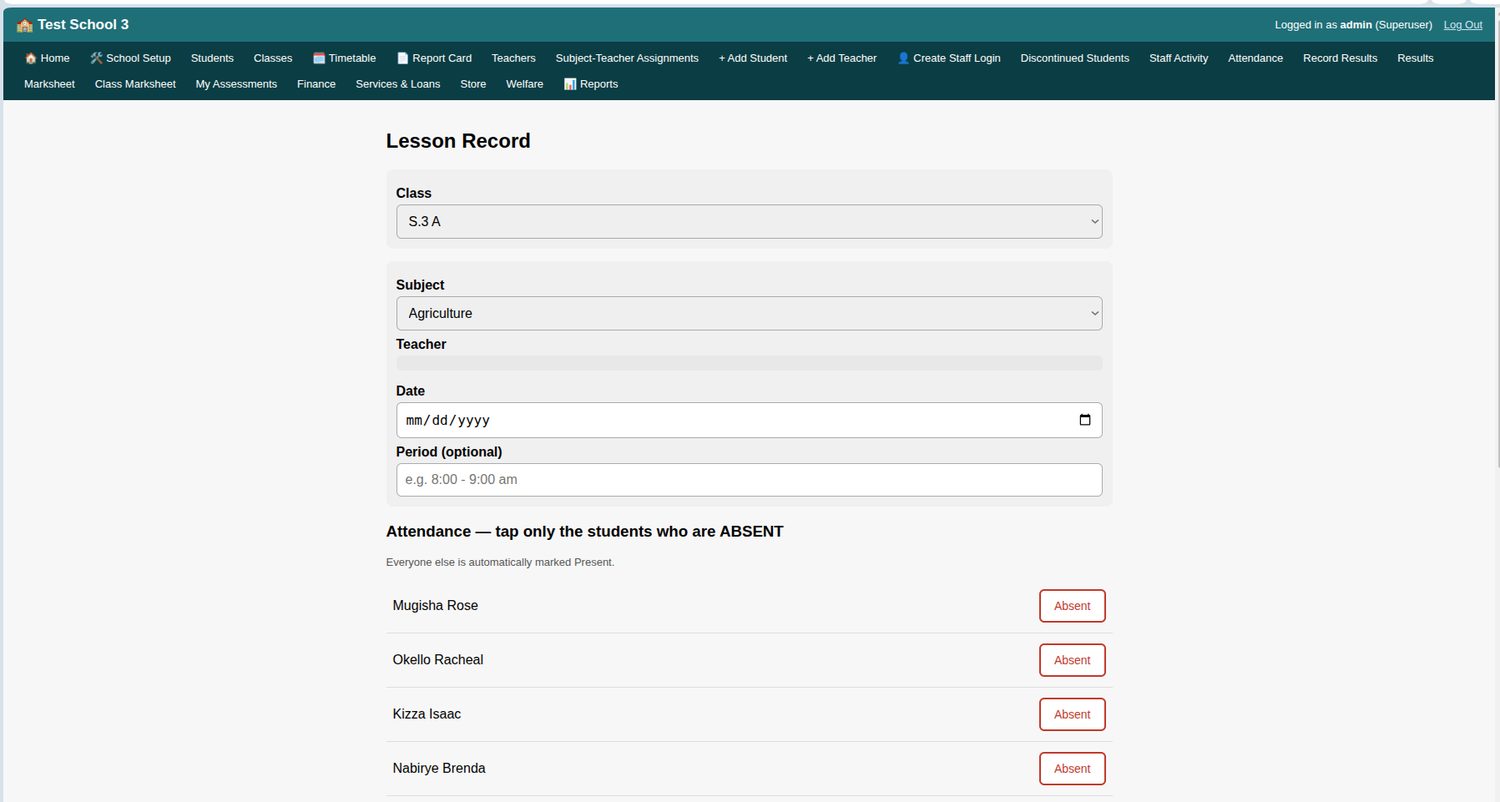The image size is (1500, 802).
Task: Open Services & Loans
Action: click(398, 84)
